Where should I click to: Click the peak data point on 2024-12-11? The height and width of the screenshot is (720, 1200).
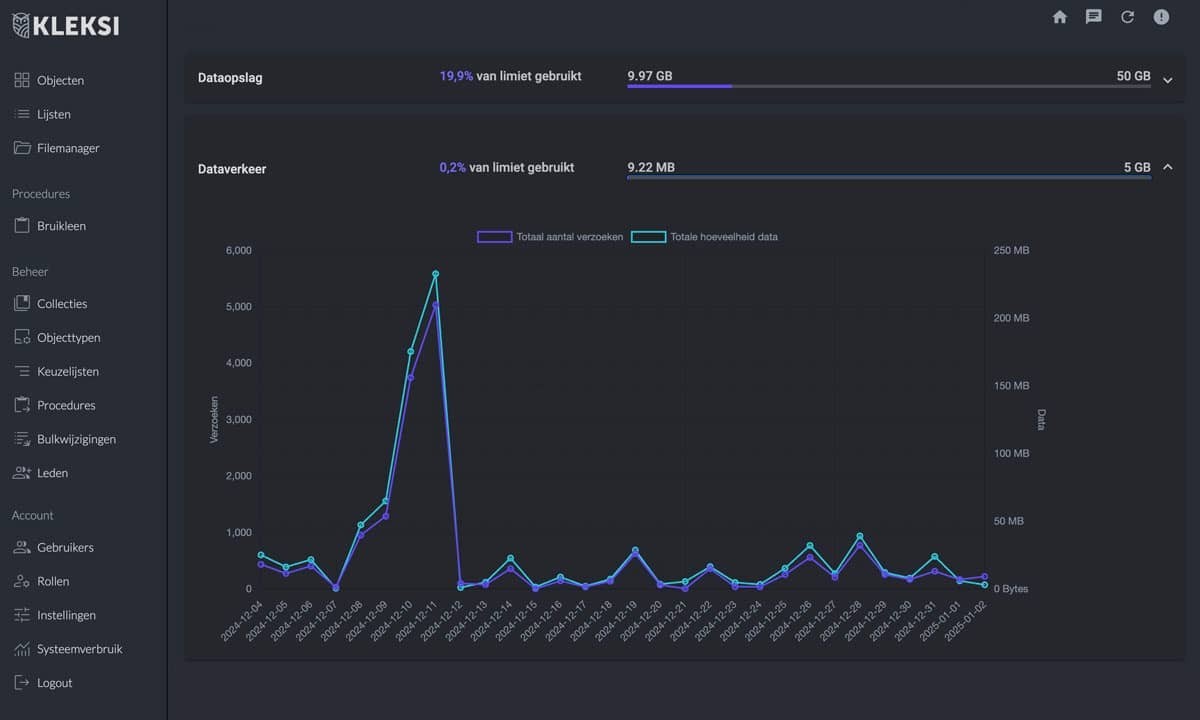435,274
